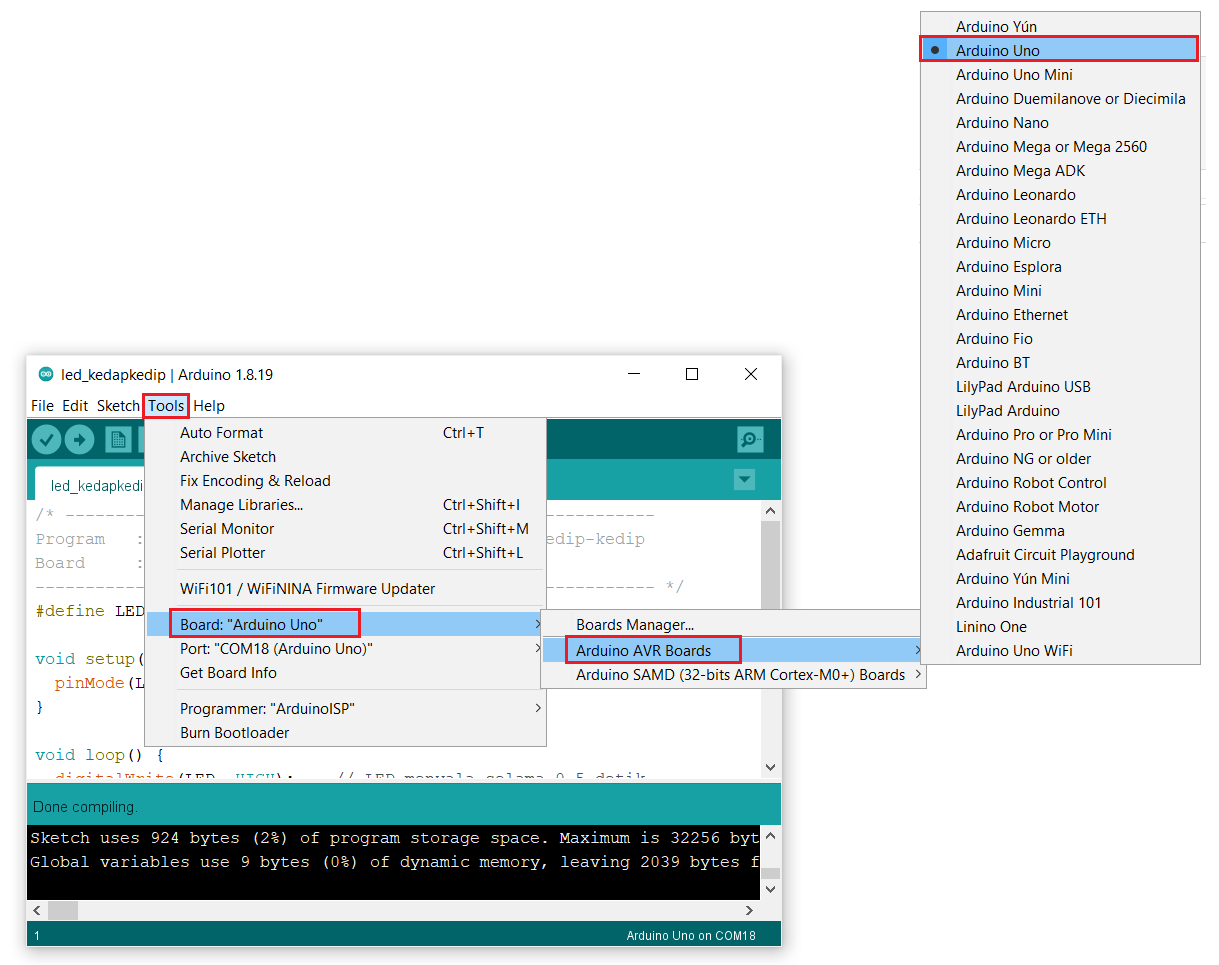The width and height of the screenshot is (1219, 965).
Task: Choose Arduino Yún Mini
Action: 1060,579
